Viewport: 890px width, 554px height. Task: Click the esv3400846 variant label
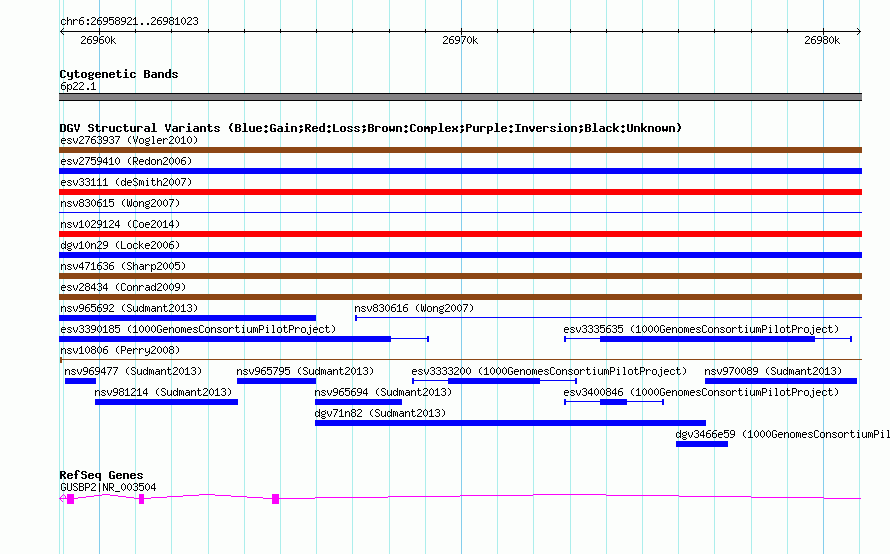(701, 392)
